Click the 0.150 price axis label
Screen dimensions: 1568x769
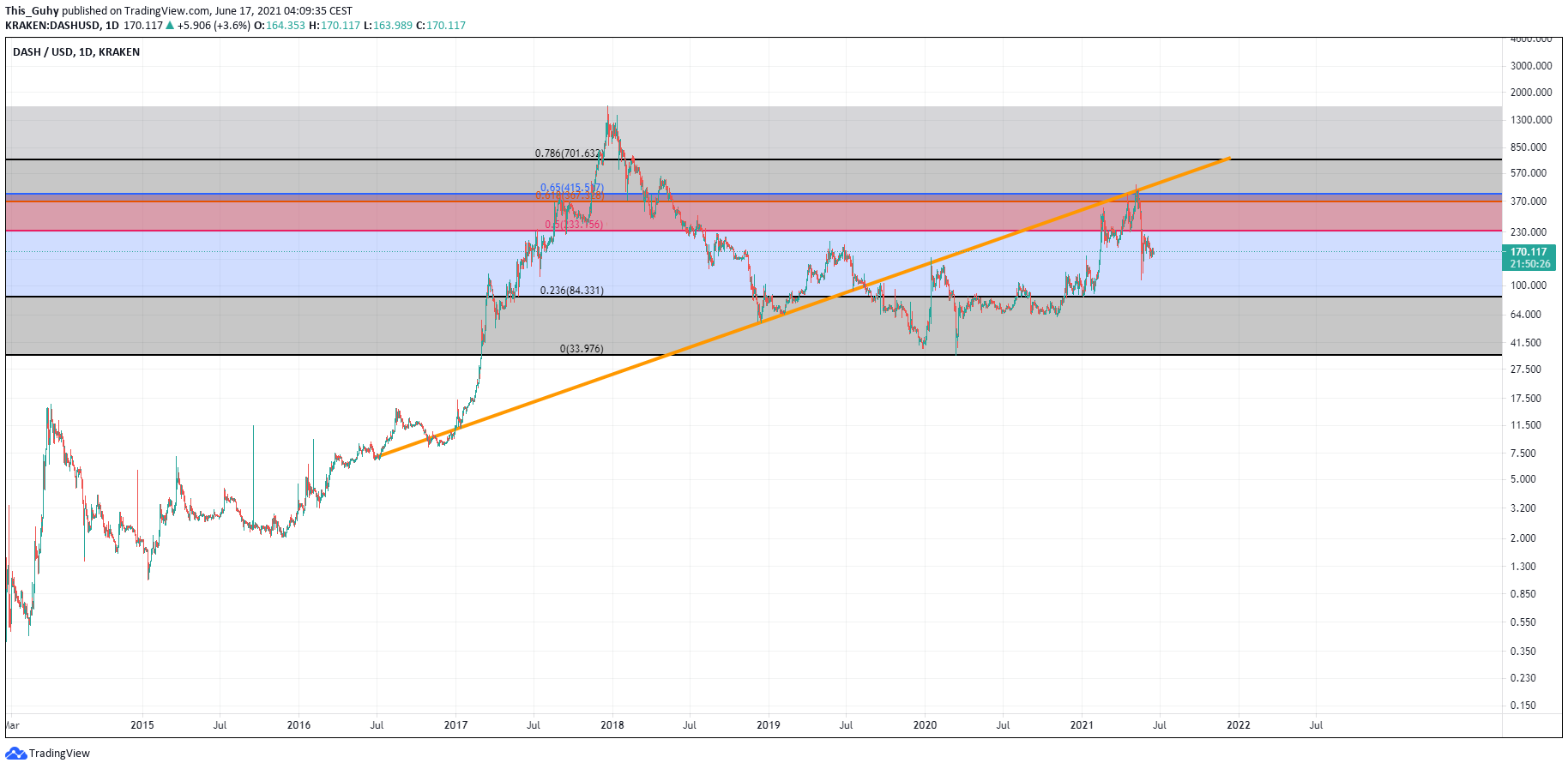(x=1523, y=706)
